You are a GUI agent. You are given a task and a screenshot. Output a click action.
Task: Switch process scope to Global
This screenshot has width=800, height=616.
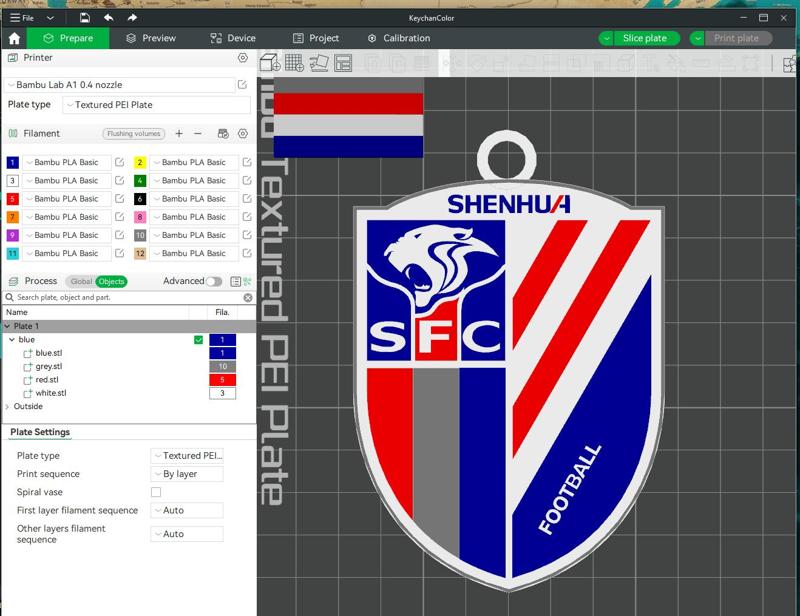[x=81, y=281]
